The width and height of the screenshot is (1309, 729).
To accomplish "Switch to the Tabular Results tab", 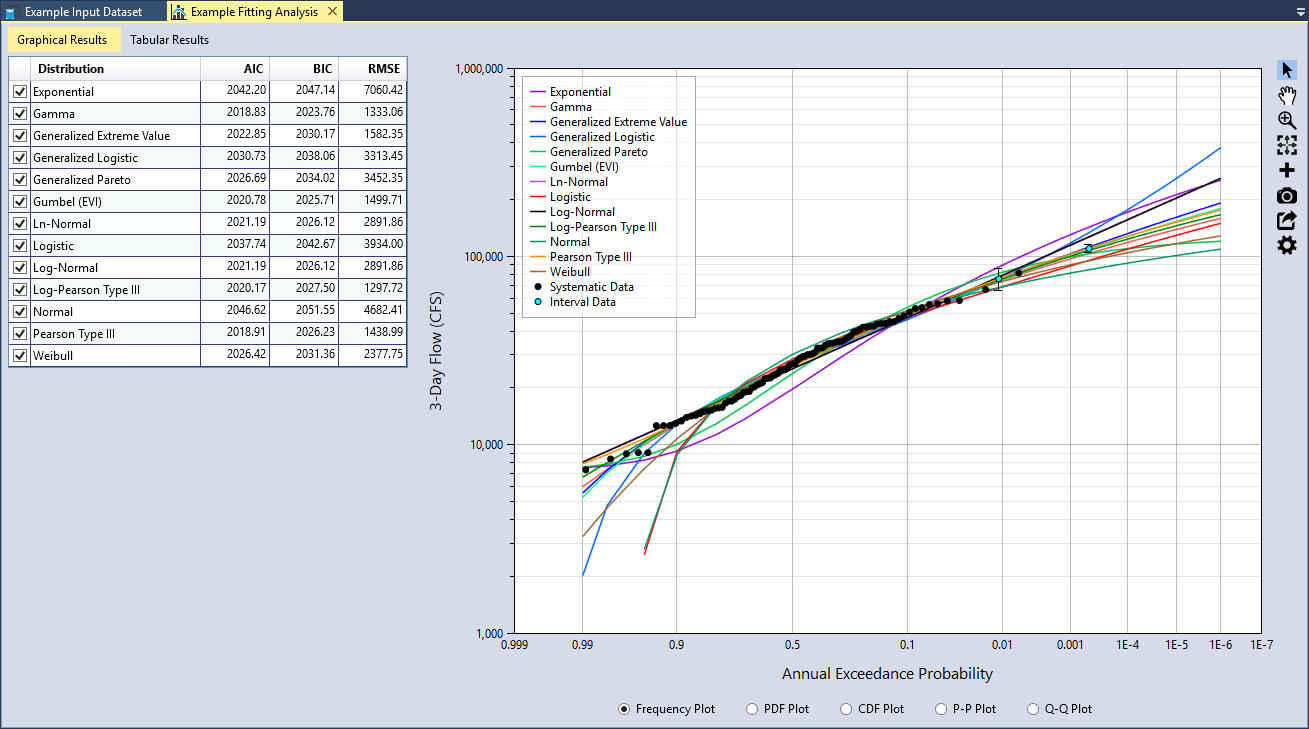I will coord(168,39).
